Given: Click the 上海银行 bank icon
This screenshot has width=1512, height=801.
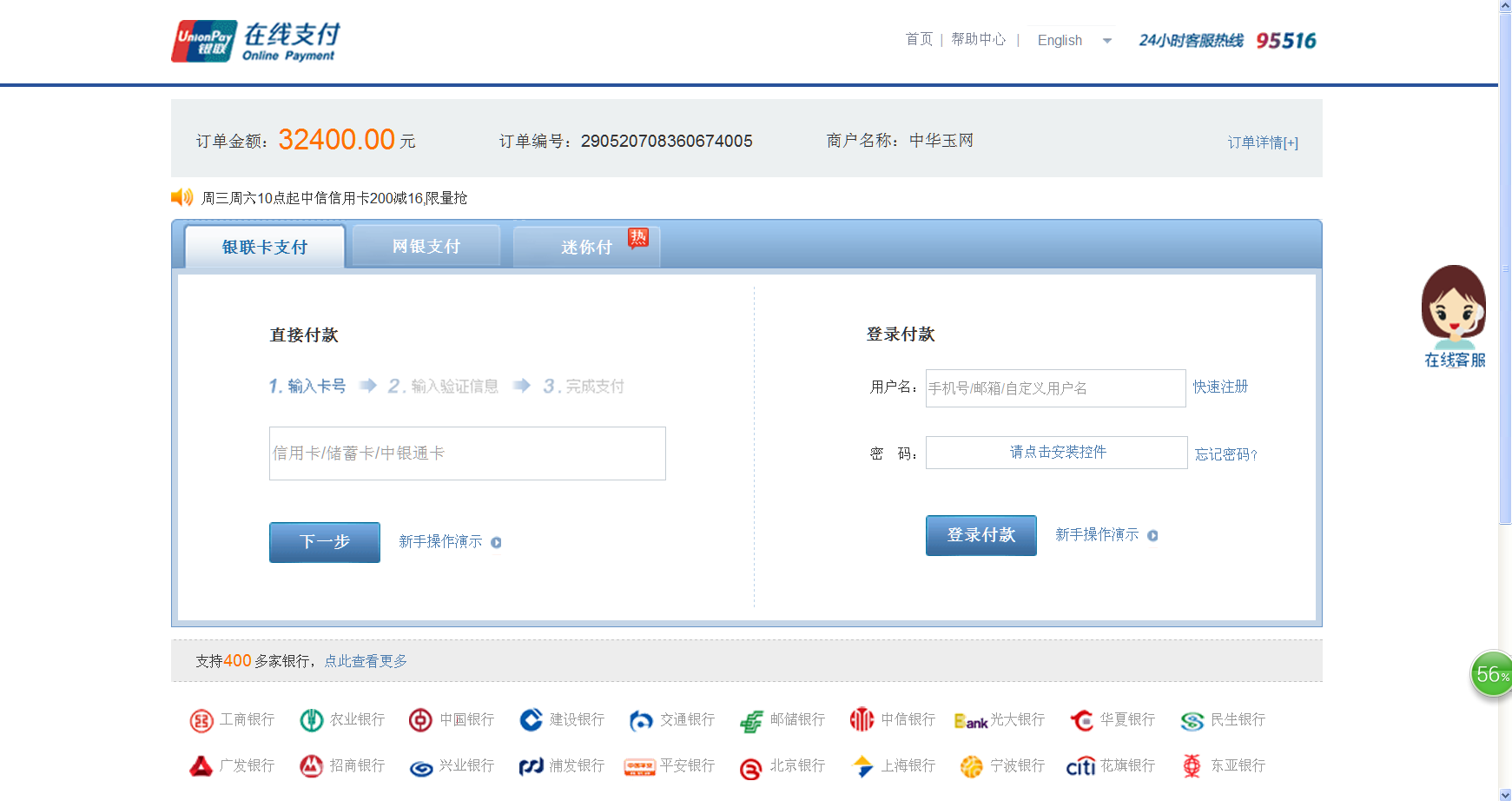Looking at the screenshot, I should [862, 766].
